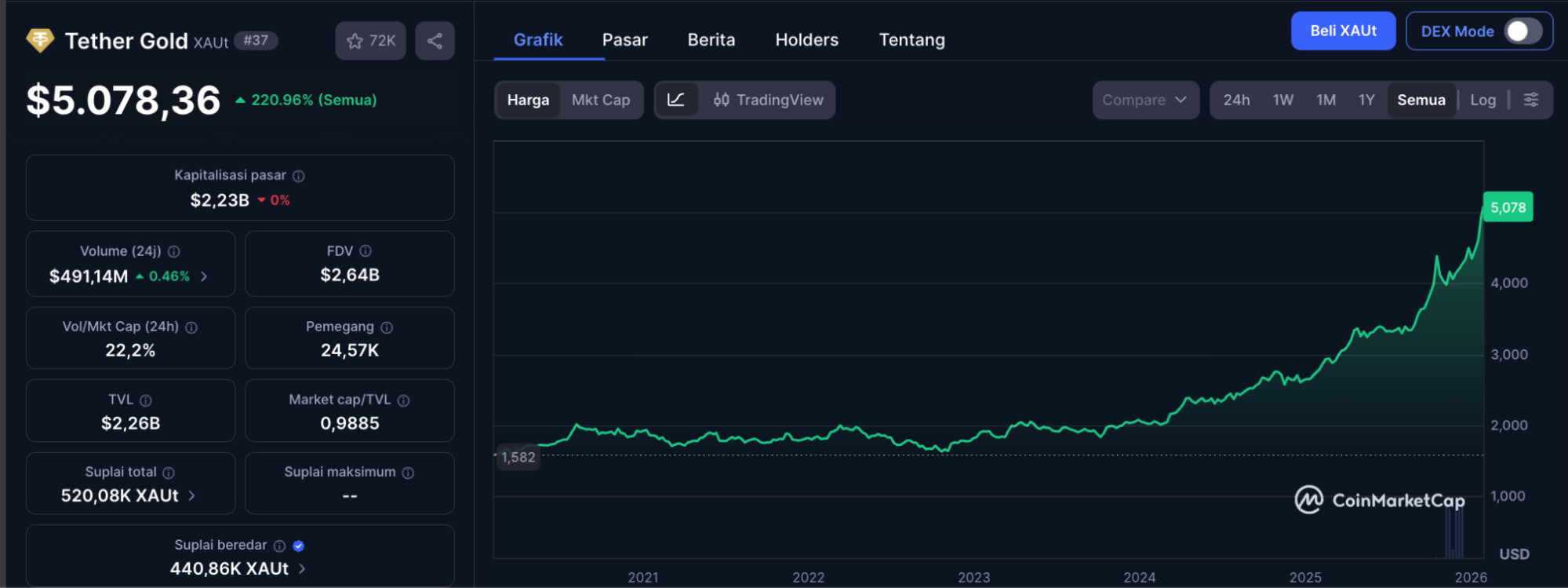Toggle the Log scale option
This screenshot has width=1568, height=588.
(1483, 100)
